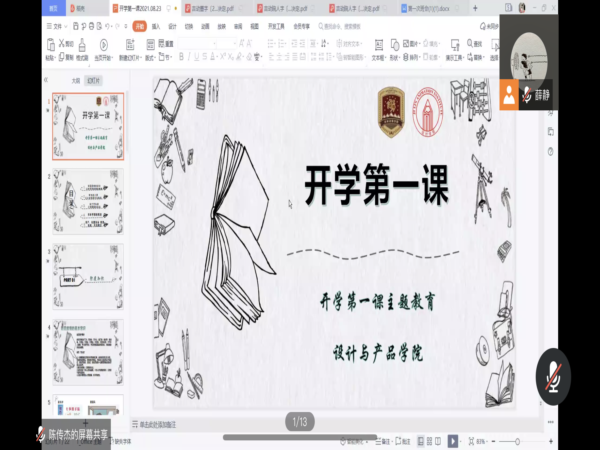Open the 文件 file menu dropdown
This screenshot has width=600, height=450.
click(x=58, y=27)
